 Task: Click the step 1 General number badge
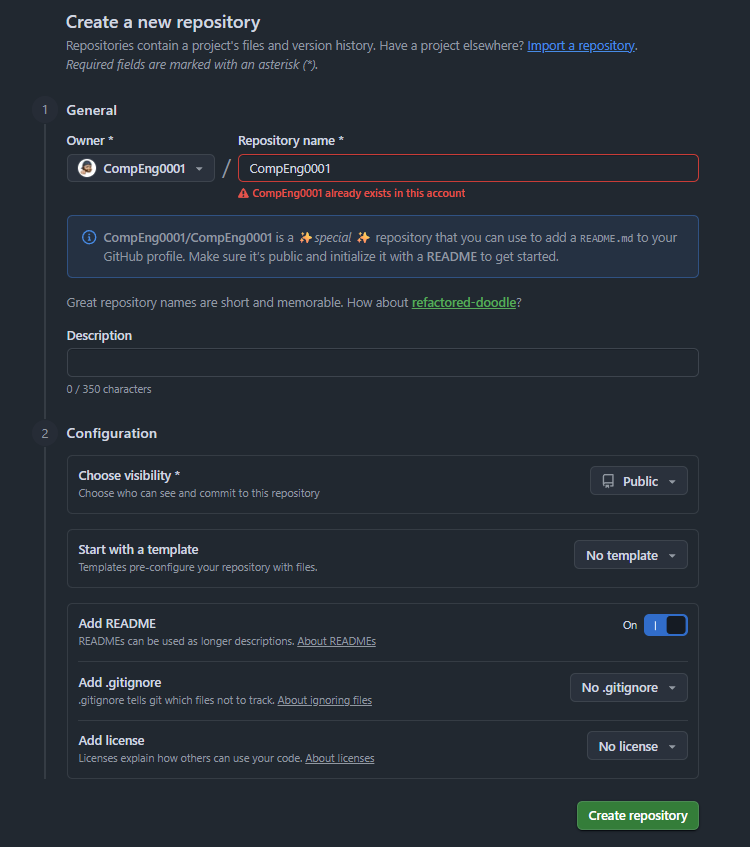coord(44,110)
